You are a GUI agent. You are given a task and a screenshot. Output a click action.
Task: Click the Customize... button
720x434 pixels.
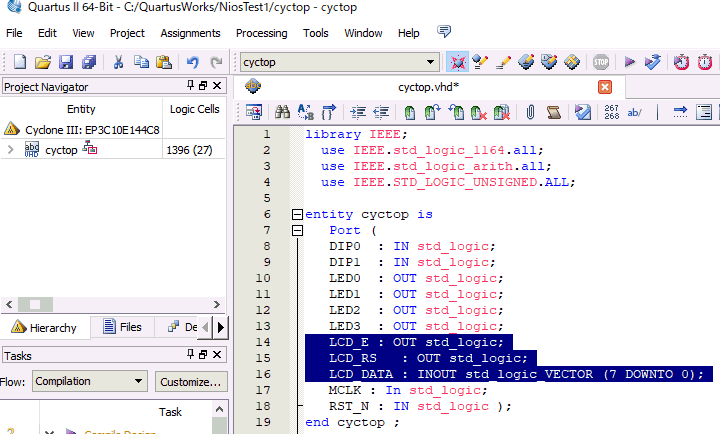(x=191, y=382)
